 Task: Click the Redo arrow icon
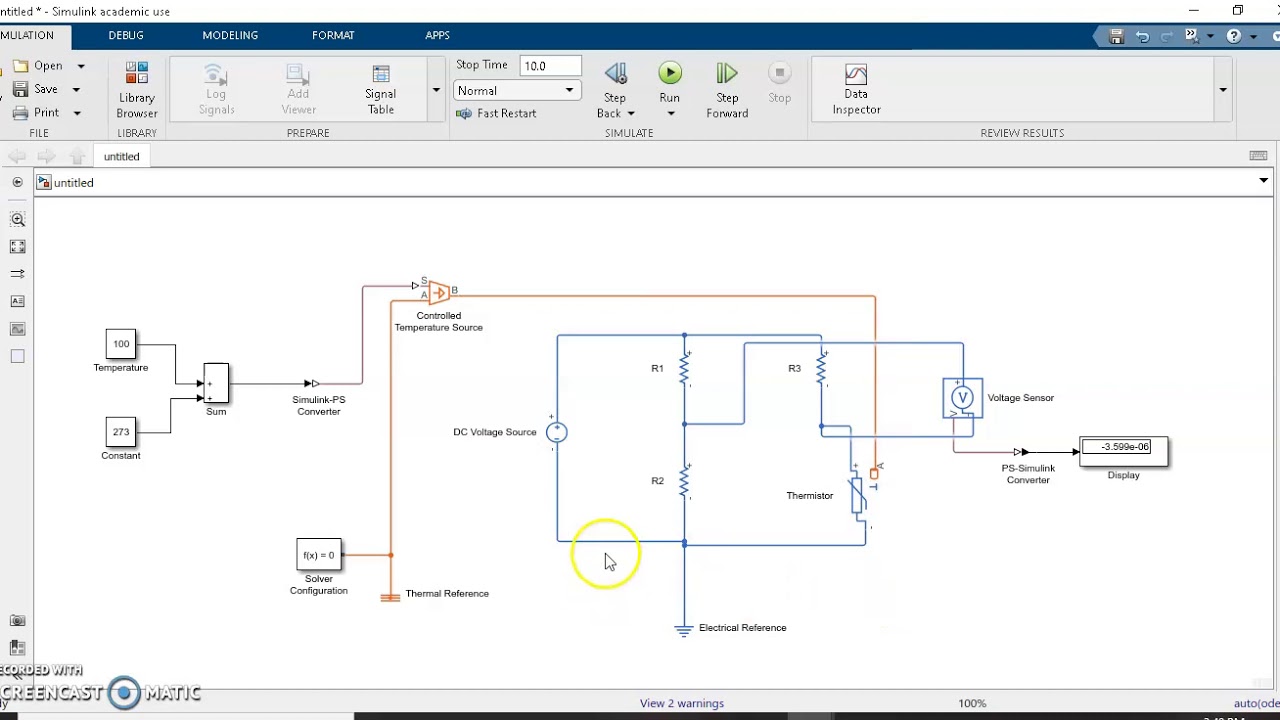click(1167, 36)
